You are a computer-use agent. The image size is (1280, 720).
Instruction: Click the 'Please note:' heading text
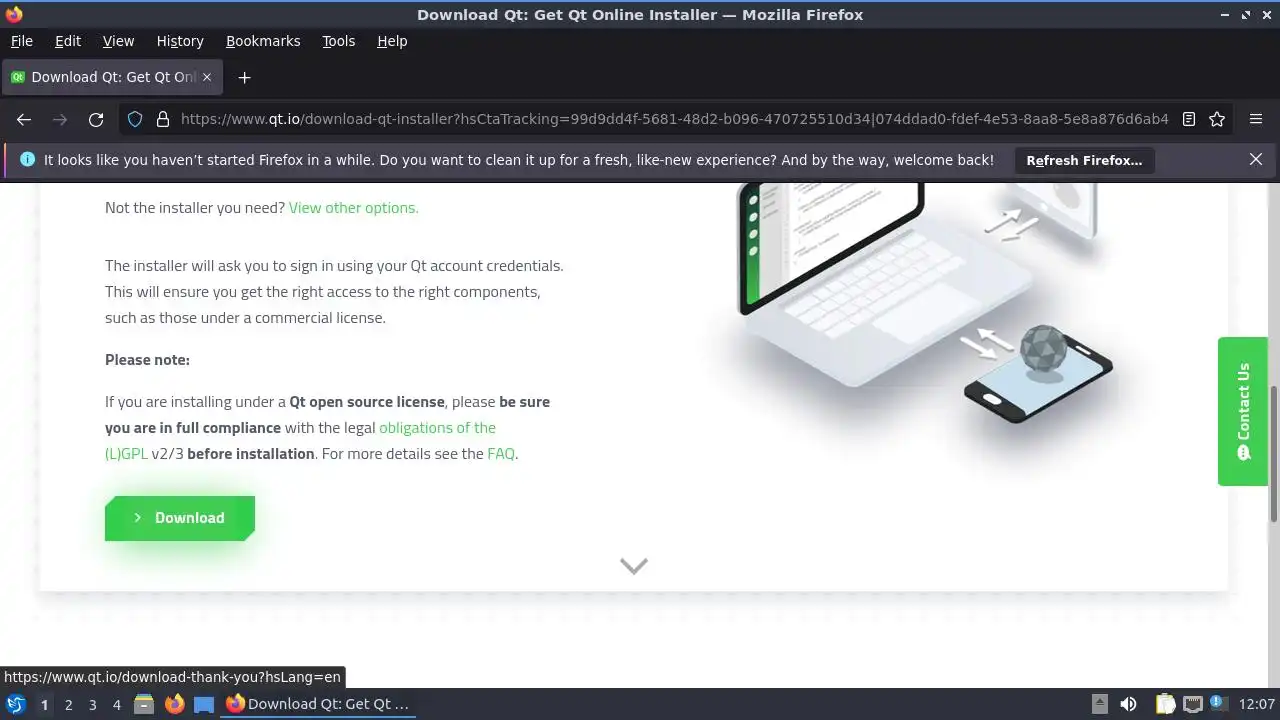tap(147, 360)
